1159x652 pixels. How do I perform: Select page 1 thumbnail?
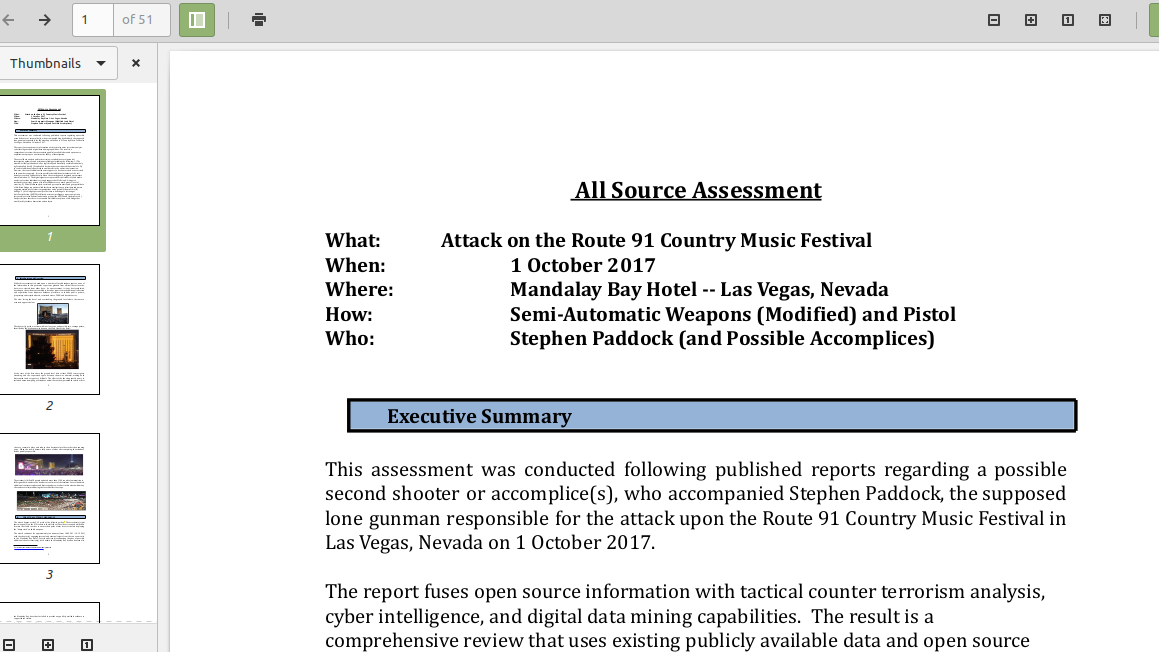pos(50,160)
